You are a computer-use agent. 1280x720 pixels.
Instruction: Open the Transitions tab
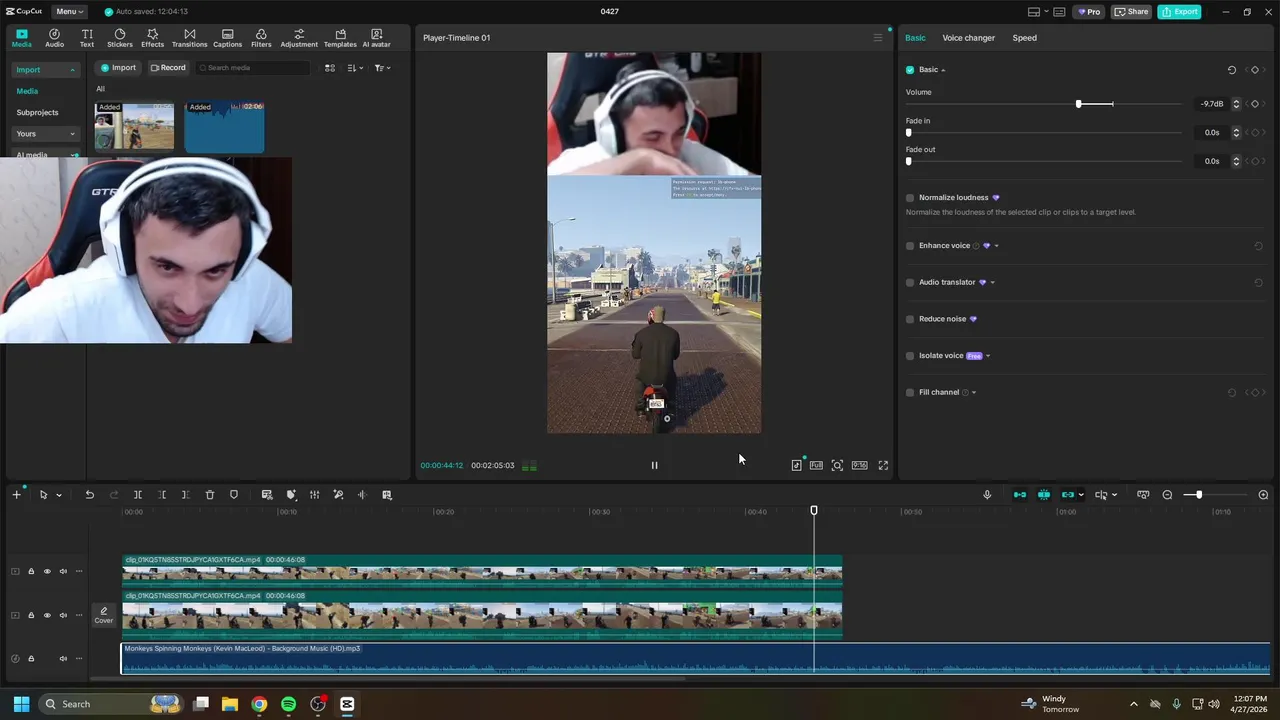pos(189,38)
